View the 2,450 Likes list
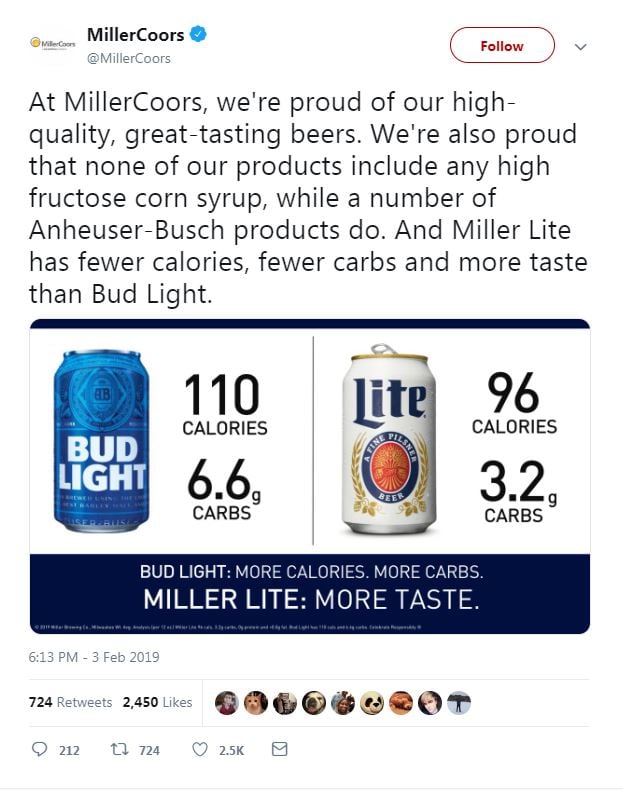Image resolution: width=623 pixels, height=790 pixels. 157,702
